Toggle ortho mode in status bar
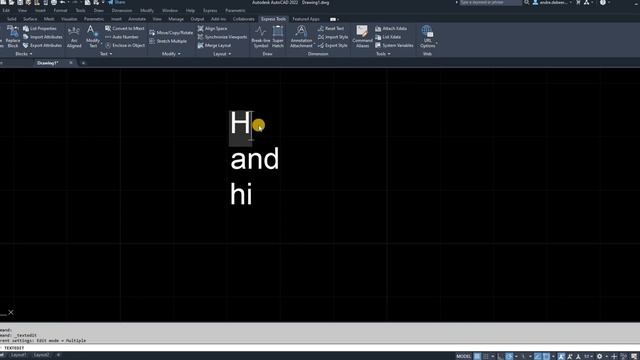640x360 pixels. click(501, 356)
